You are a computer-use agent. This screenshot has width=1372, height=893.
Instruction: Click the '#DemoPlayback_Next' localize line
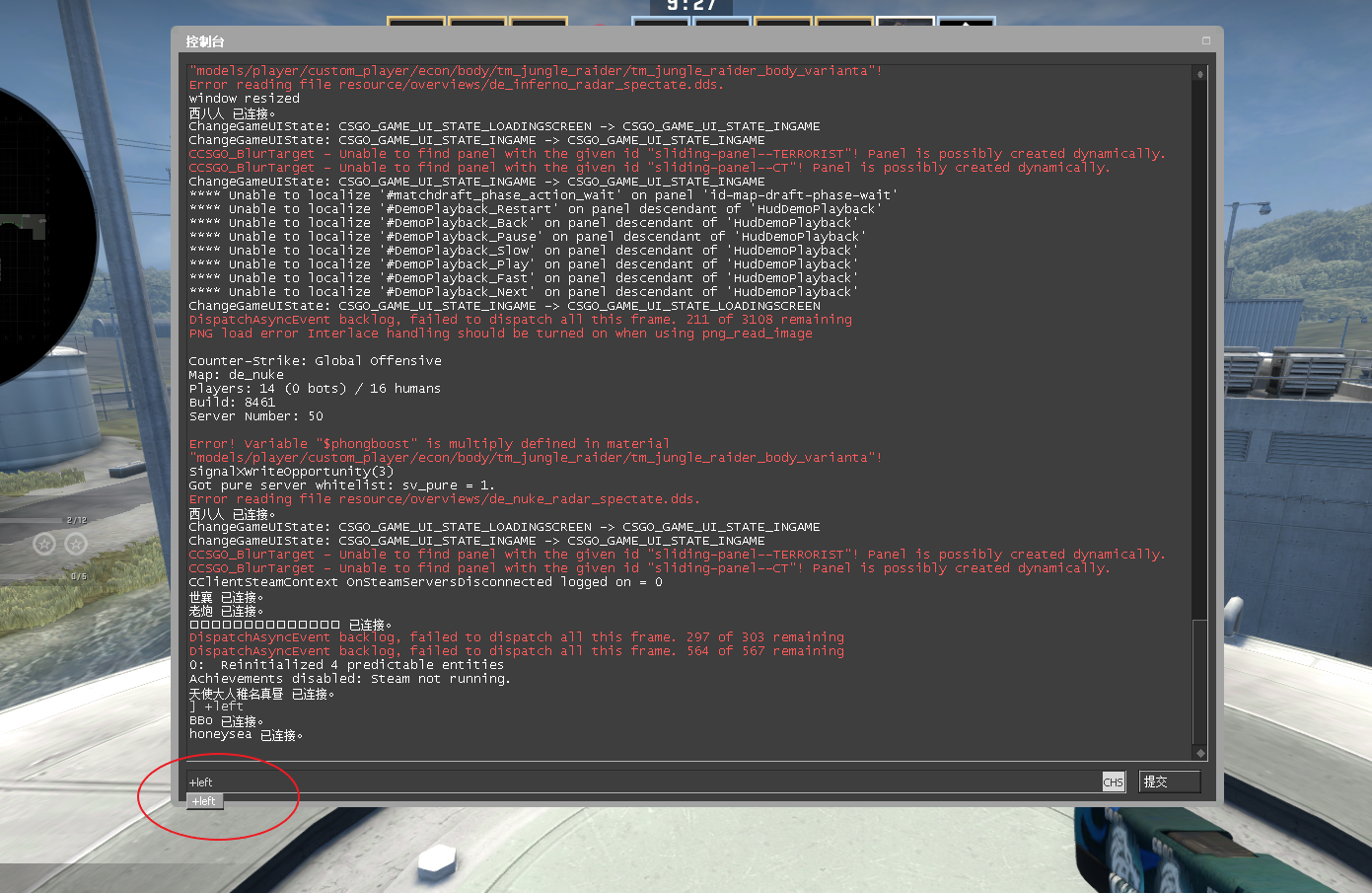click(524, 292)
